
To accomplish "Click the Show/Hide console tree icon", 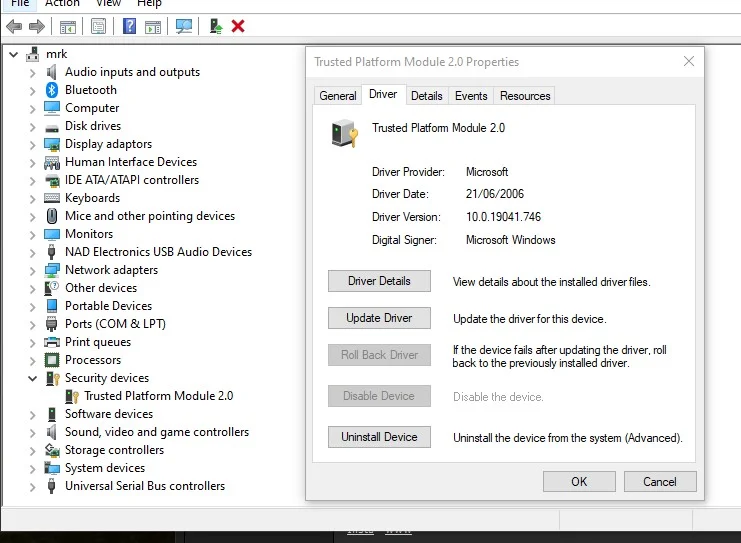I will pos(68,26).
